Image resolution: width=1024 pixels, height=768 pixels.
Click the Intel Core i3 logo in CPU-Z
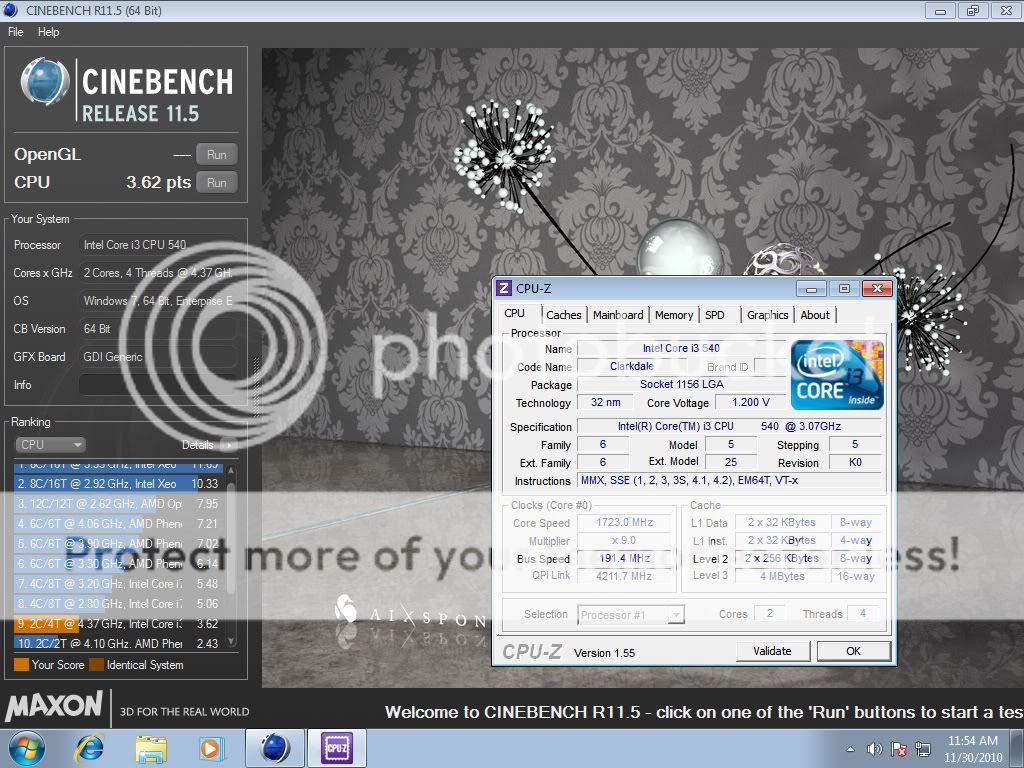(837, 375)
